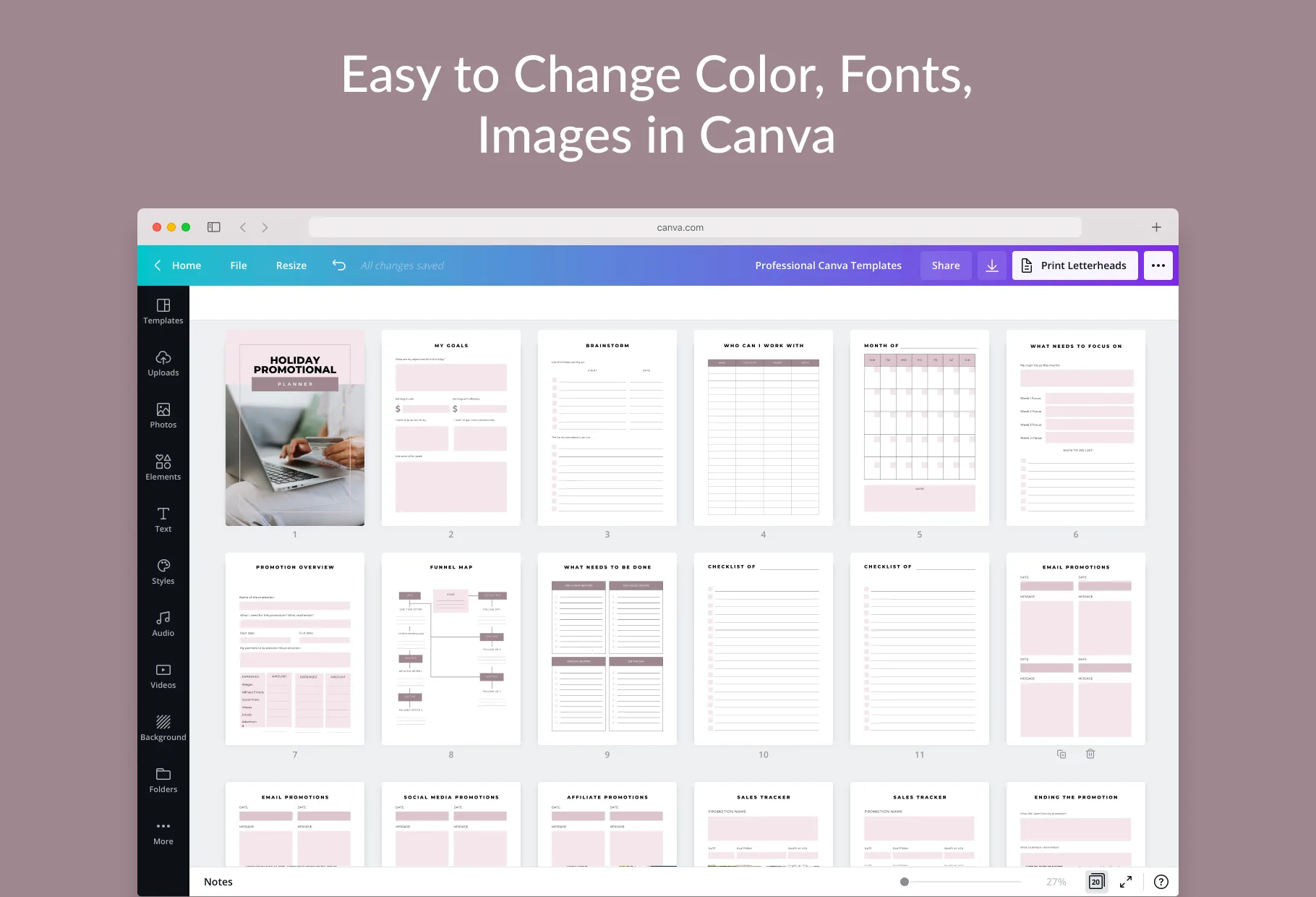Select What Needs To Focus On page

(1076, 428)
